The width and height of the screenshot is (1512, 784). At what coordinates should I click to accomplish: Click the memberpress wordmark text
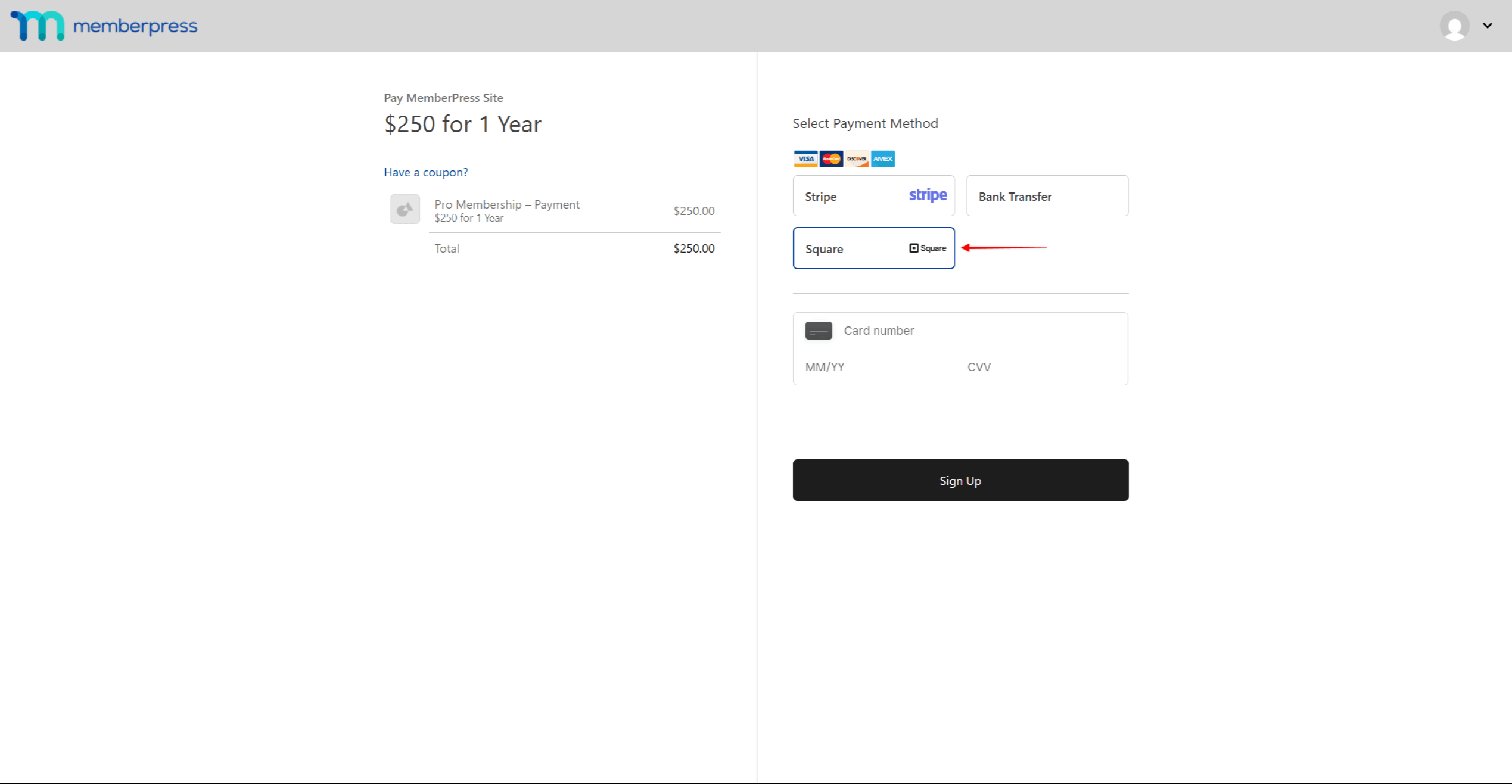[x=135, y=26]
